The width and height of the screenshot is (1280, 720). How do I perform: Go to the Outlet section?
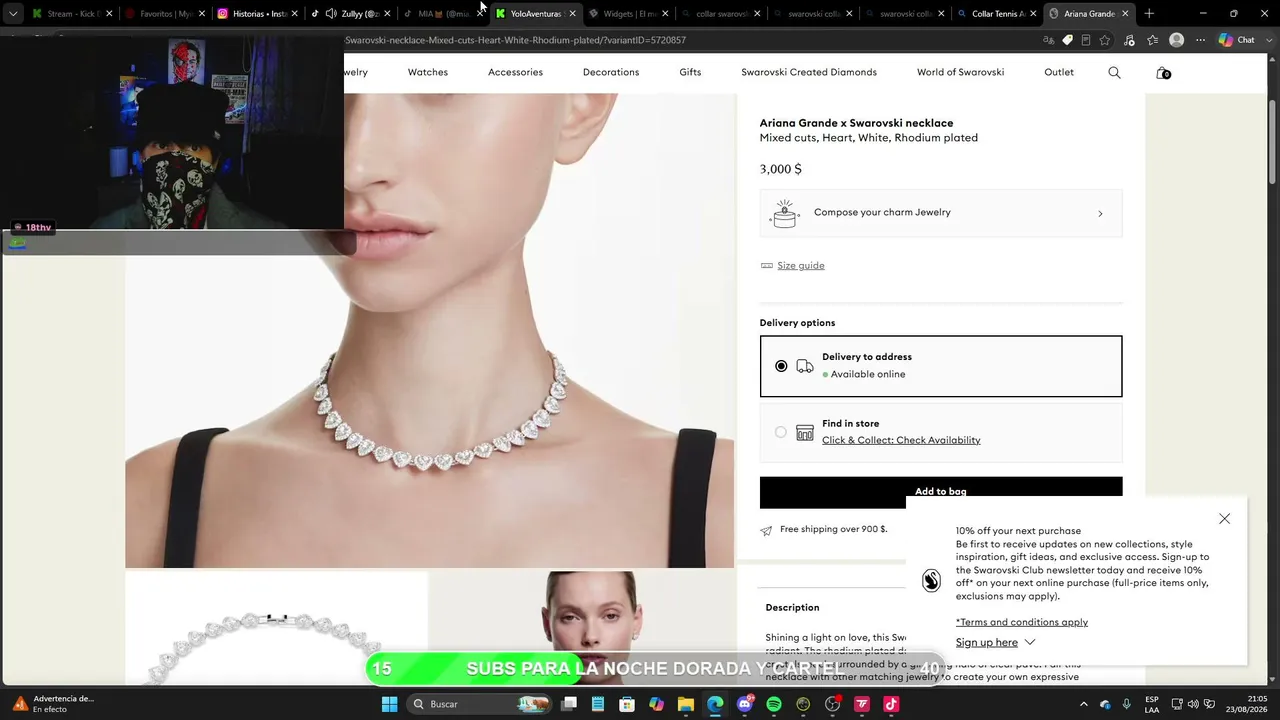click(x=1059, y=72)
